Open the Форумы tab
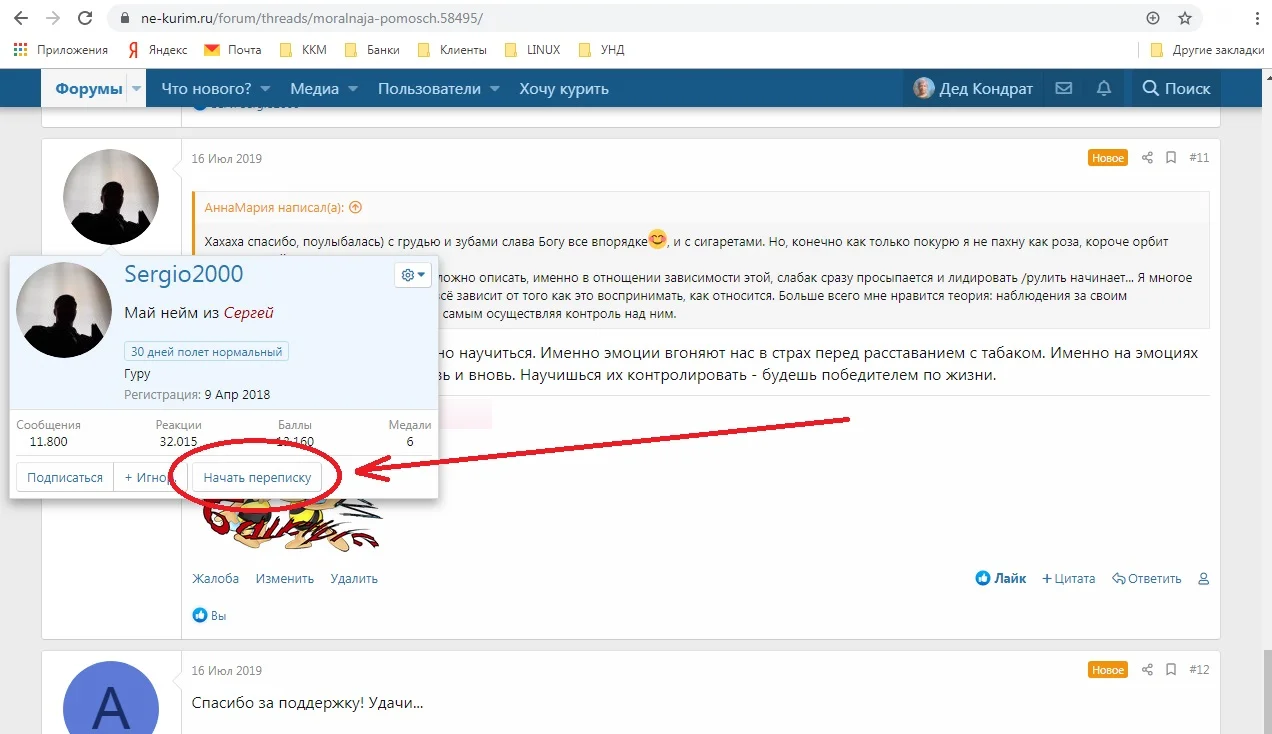 [x=88, y=89]
